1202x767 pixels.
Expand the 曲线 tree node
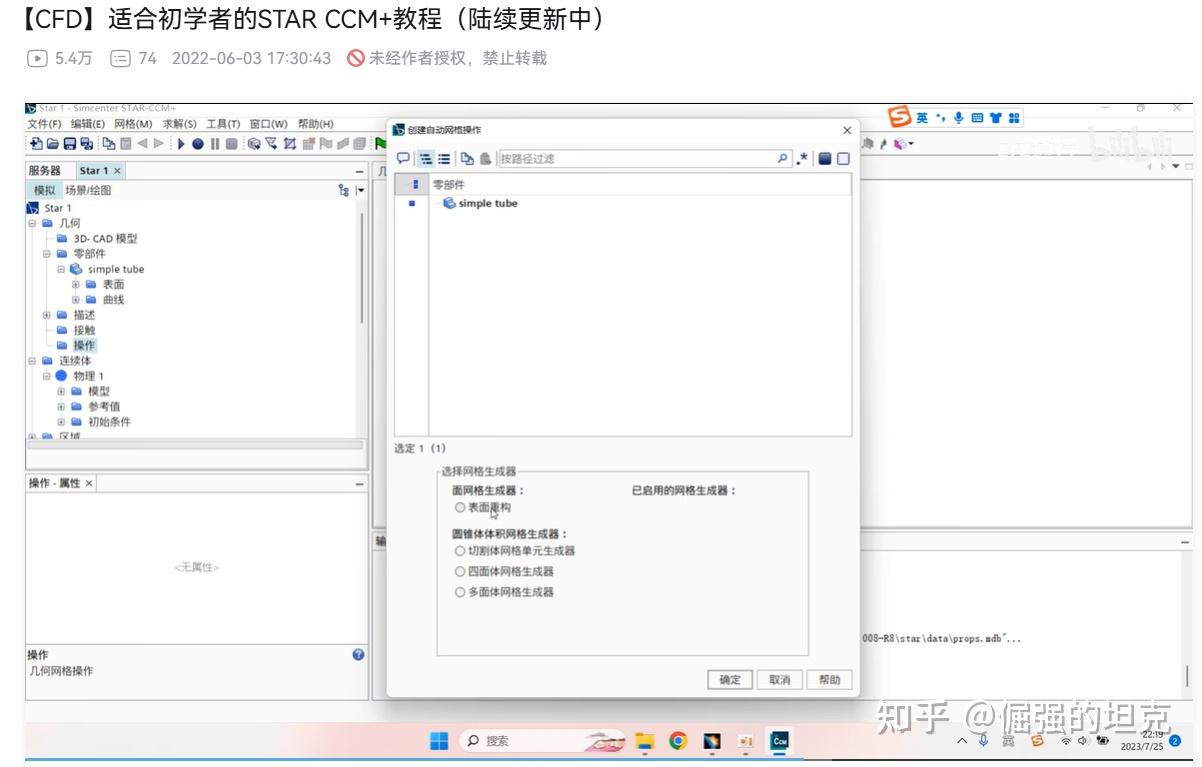click(75, 300)
